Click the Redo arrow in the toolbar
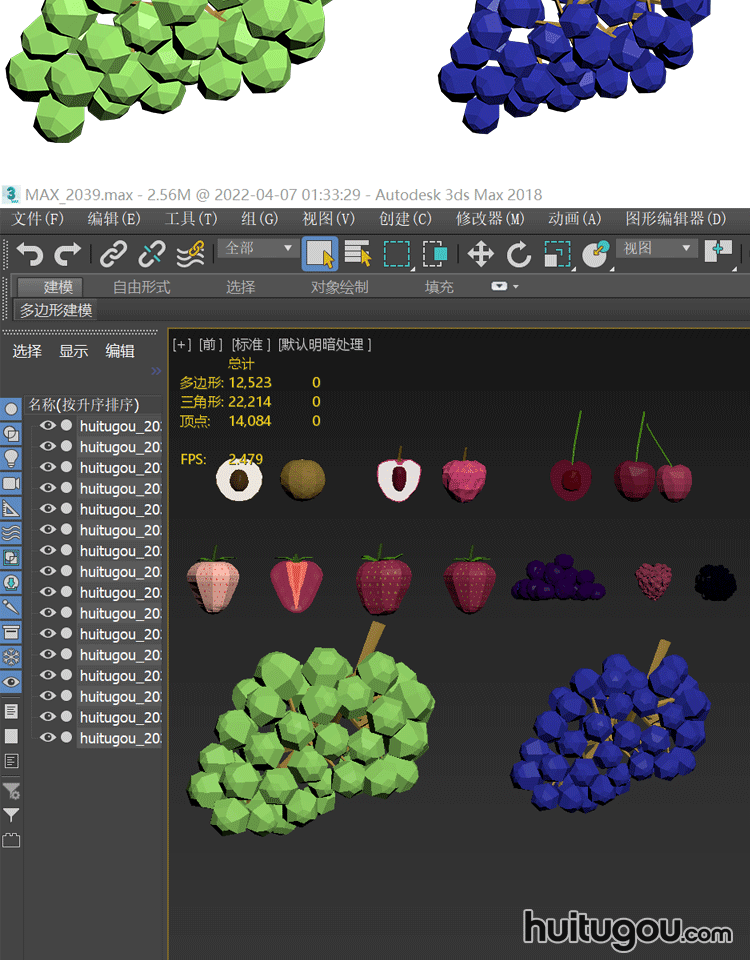The width and height of the screenshot is (750, 960). click(68, 254)
